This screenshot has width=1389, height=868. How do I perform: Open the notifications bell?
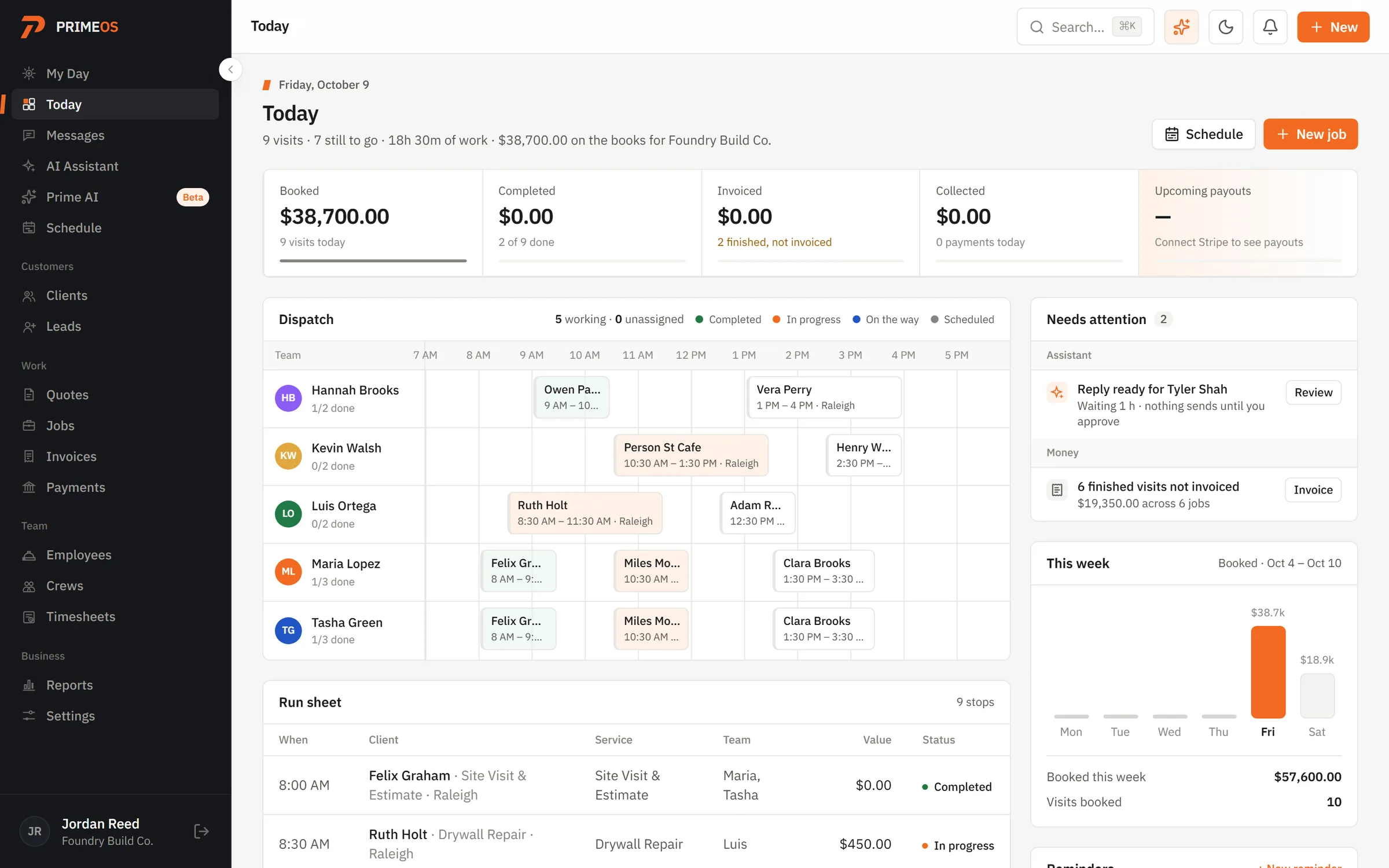pos(1270,27)
